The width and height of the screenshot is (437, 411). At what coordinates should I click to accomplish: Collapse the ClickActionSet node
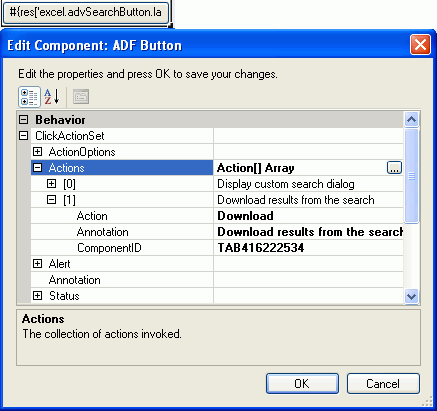(x=24, y=136)
